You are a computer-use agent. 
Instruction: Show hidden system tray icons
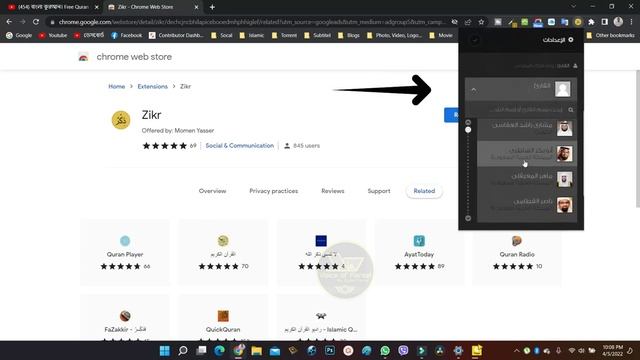[x=516, y=351]
